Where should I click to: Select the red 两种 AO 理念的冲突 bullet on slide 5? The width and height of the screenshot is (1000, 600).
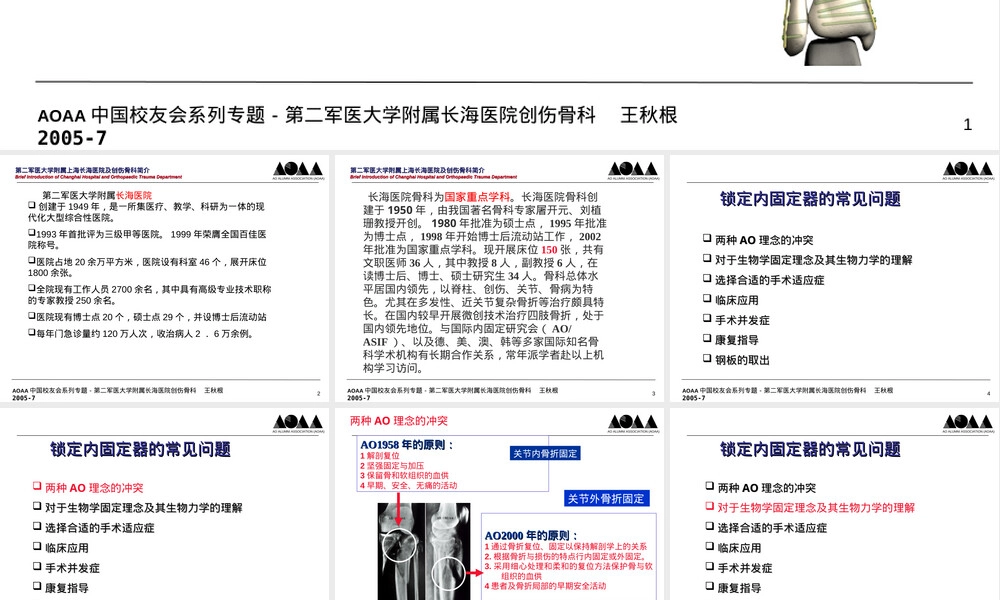88,488
